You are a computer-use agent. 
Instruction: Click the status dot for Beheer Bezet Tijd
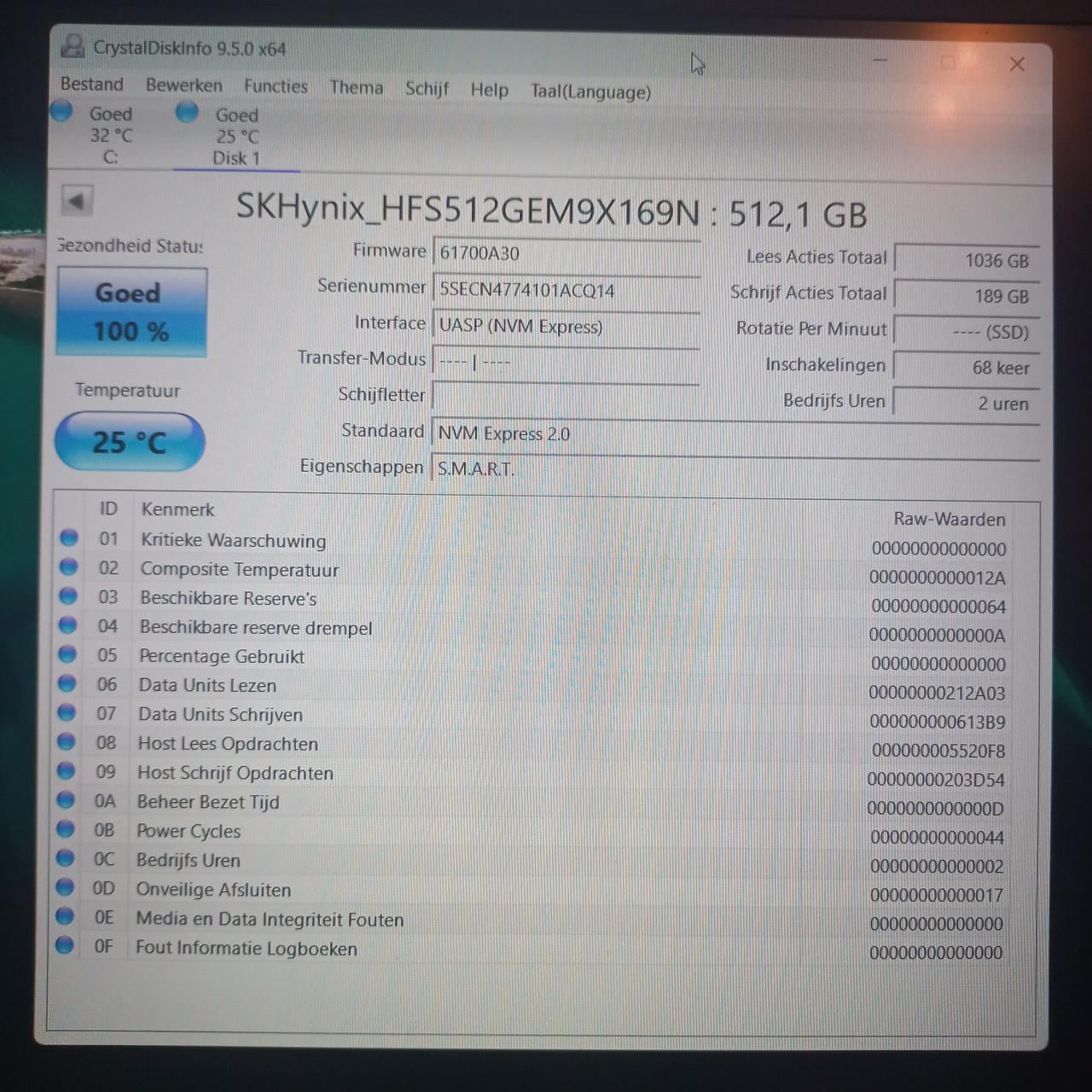(x=66, y=799)
